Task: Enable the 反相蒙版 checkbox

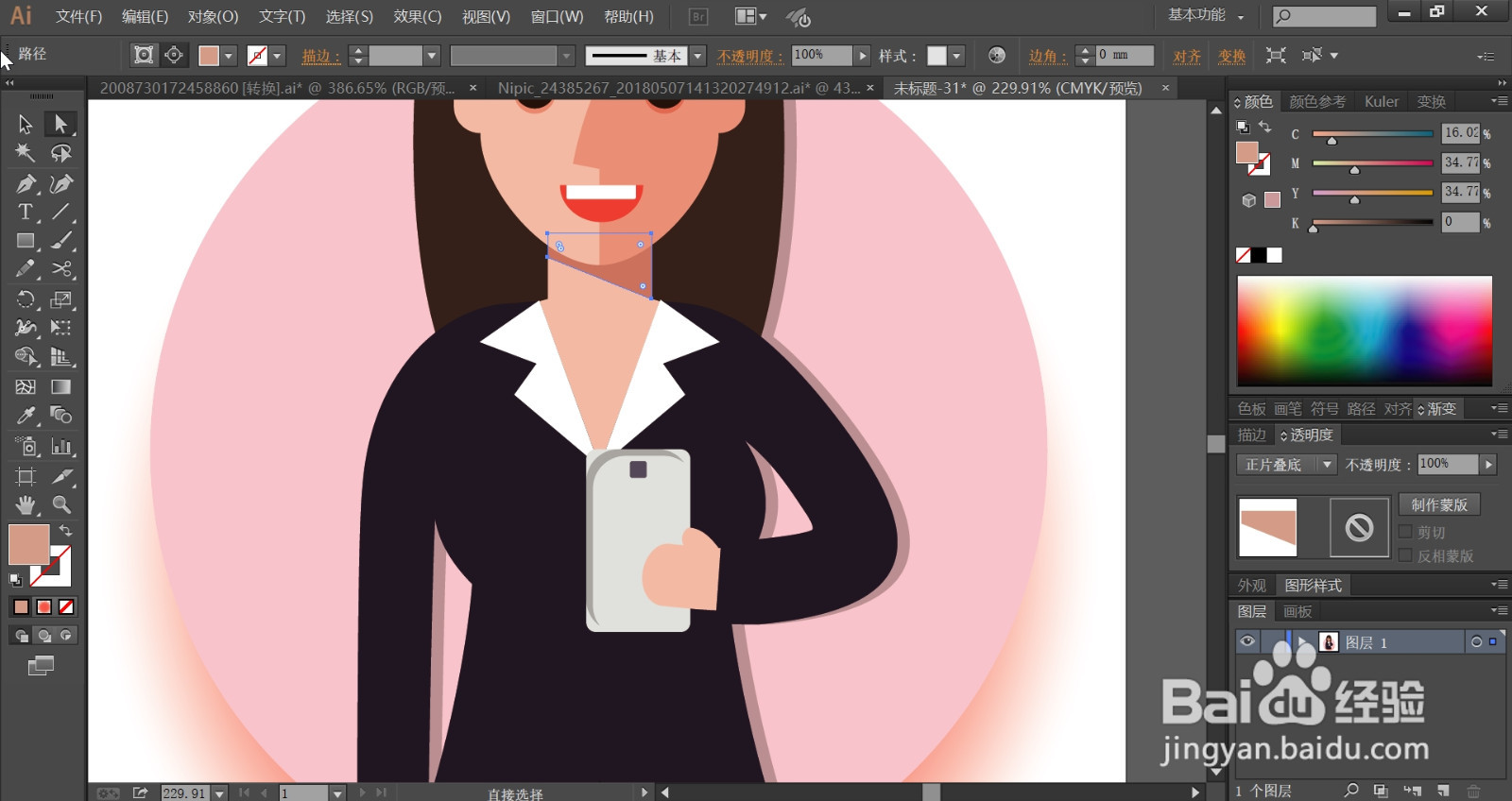Action: [1405, 555]
